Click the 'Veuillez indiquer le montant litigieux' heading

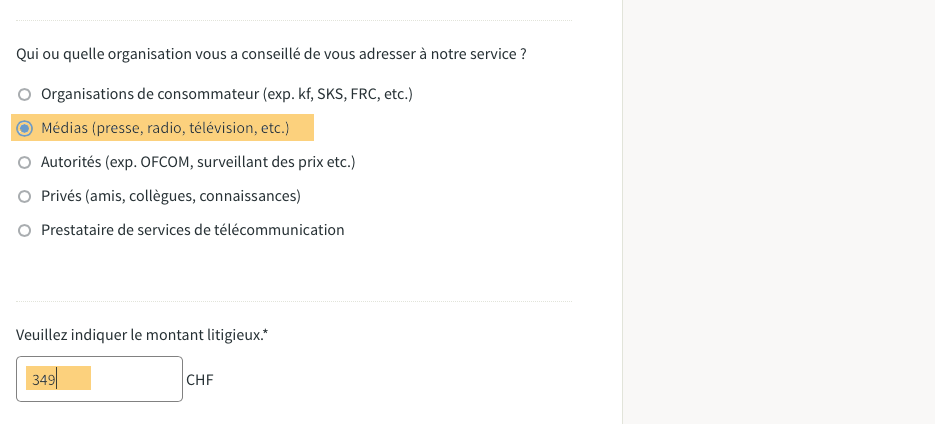pyautogui.click(x=139, y=335)
